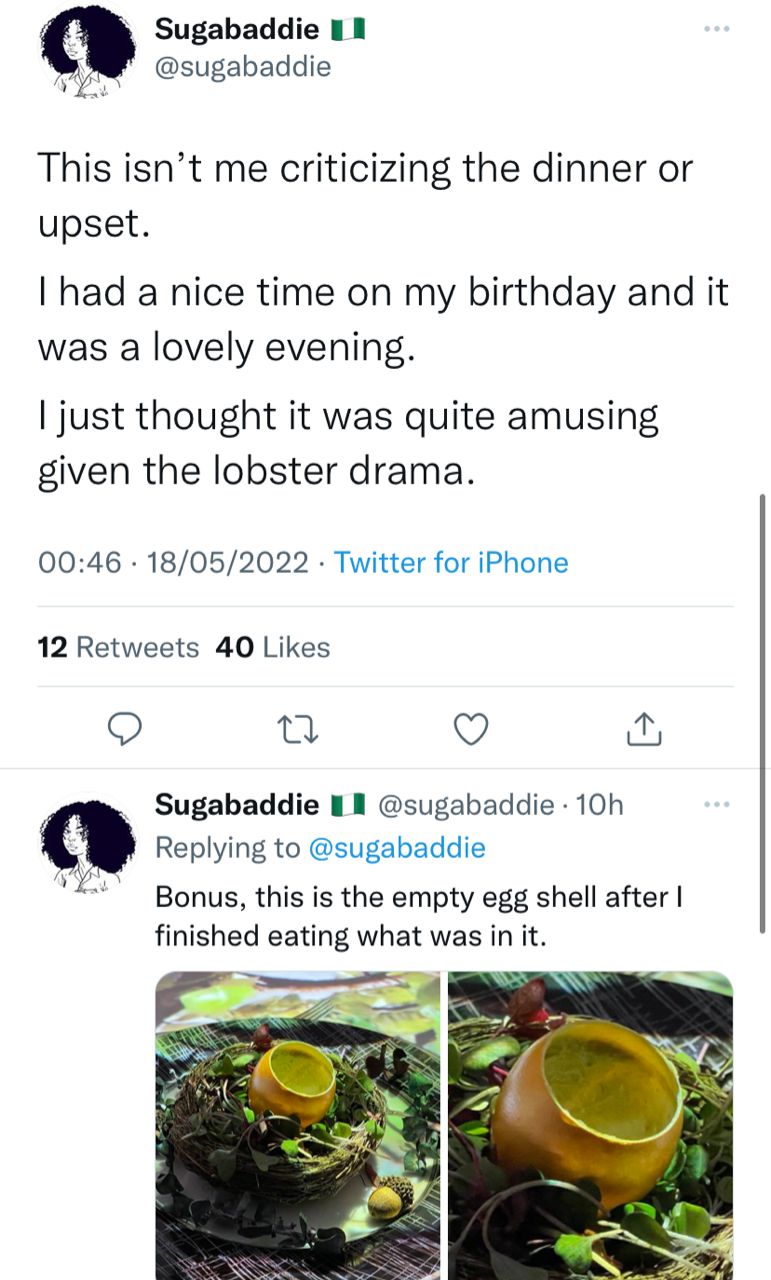Tap the 00:46 · 18/05/2022 timestamp
Screen dimensions: 771x1280
172,562
